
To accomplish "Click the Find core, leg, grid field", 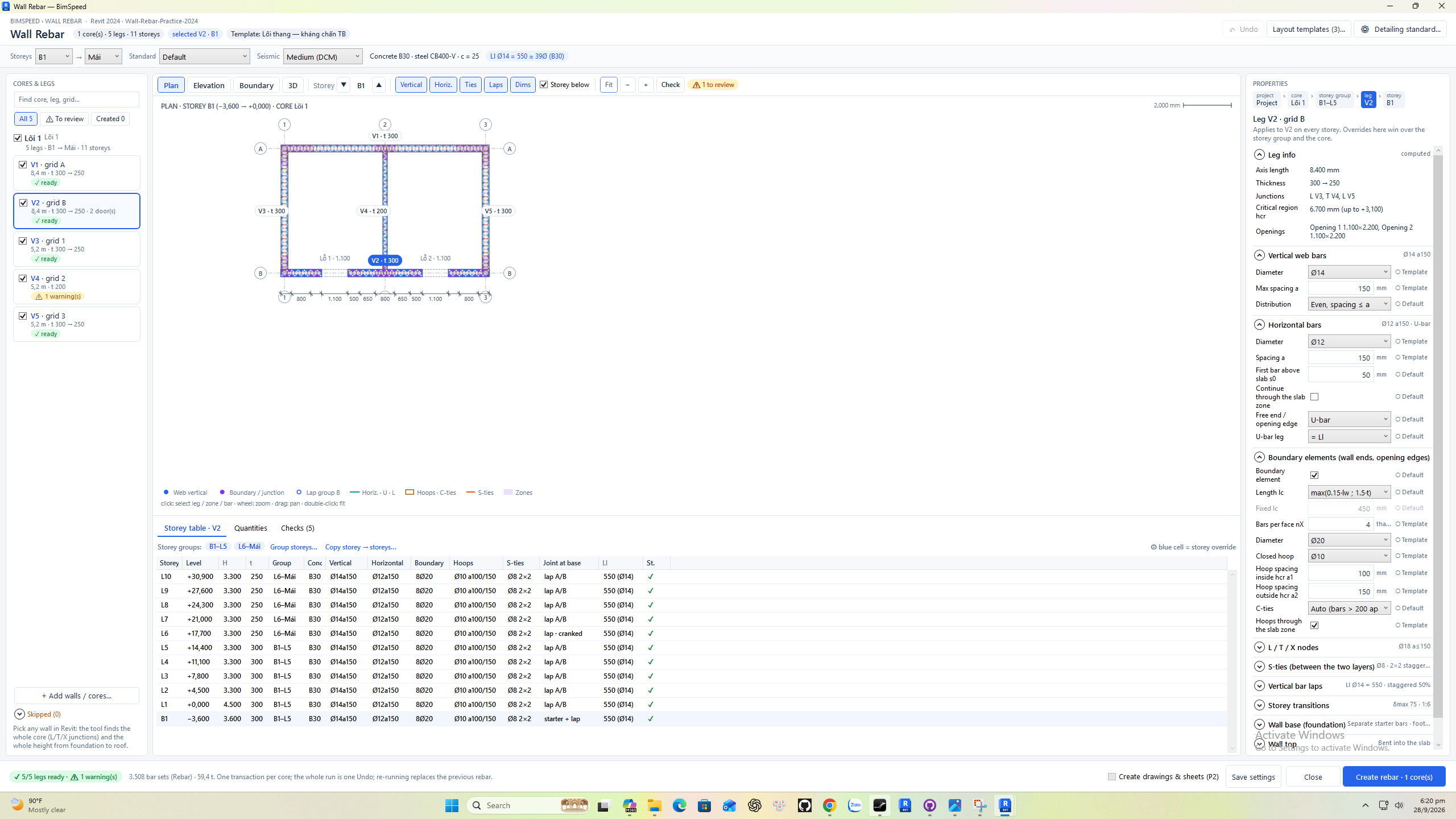I will (76, 99).
